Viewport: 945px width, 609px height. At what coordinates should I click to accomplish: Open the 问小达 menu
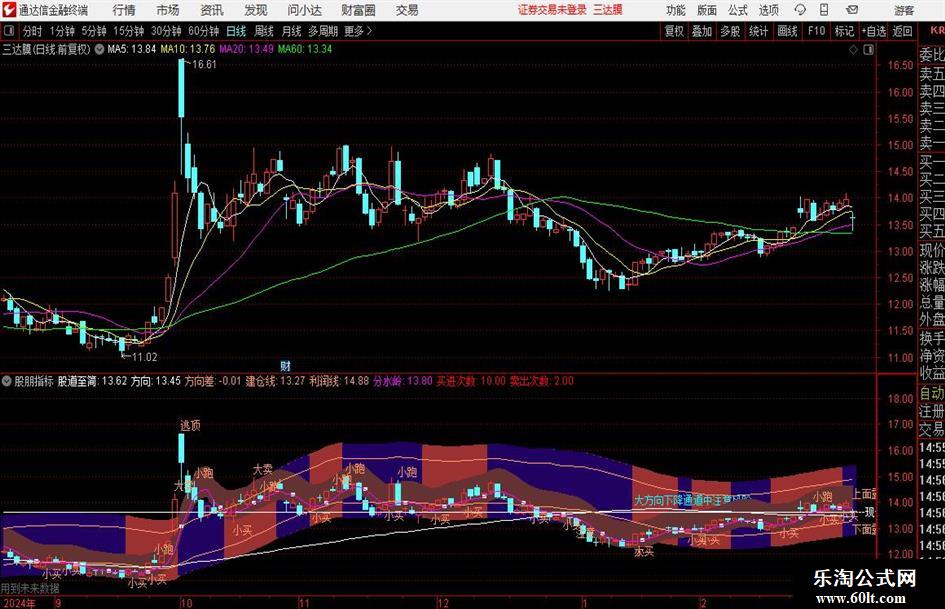pos(304,10)
